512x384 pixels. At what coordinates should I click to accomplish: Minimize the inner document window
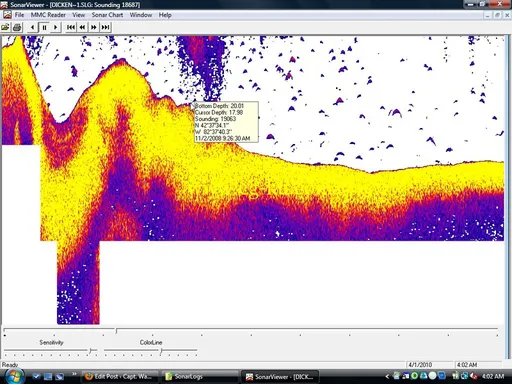(x=488, y=15)
